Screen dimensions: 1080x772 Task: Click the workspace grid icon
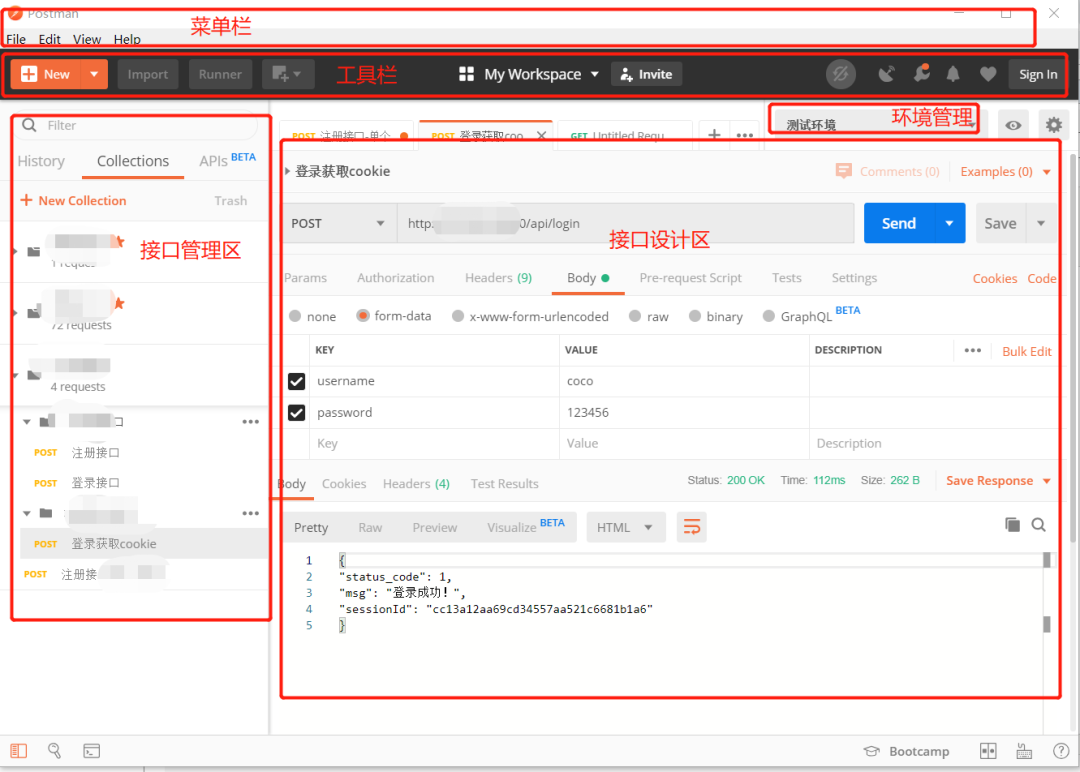pos(466,74)
